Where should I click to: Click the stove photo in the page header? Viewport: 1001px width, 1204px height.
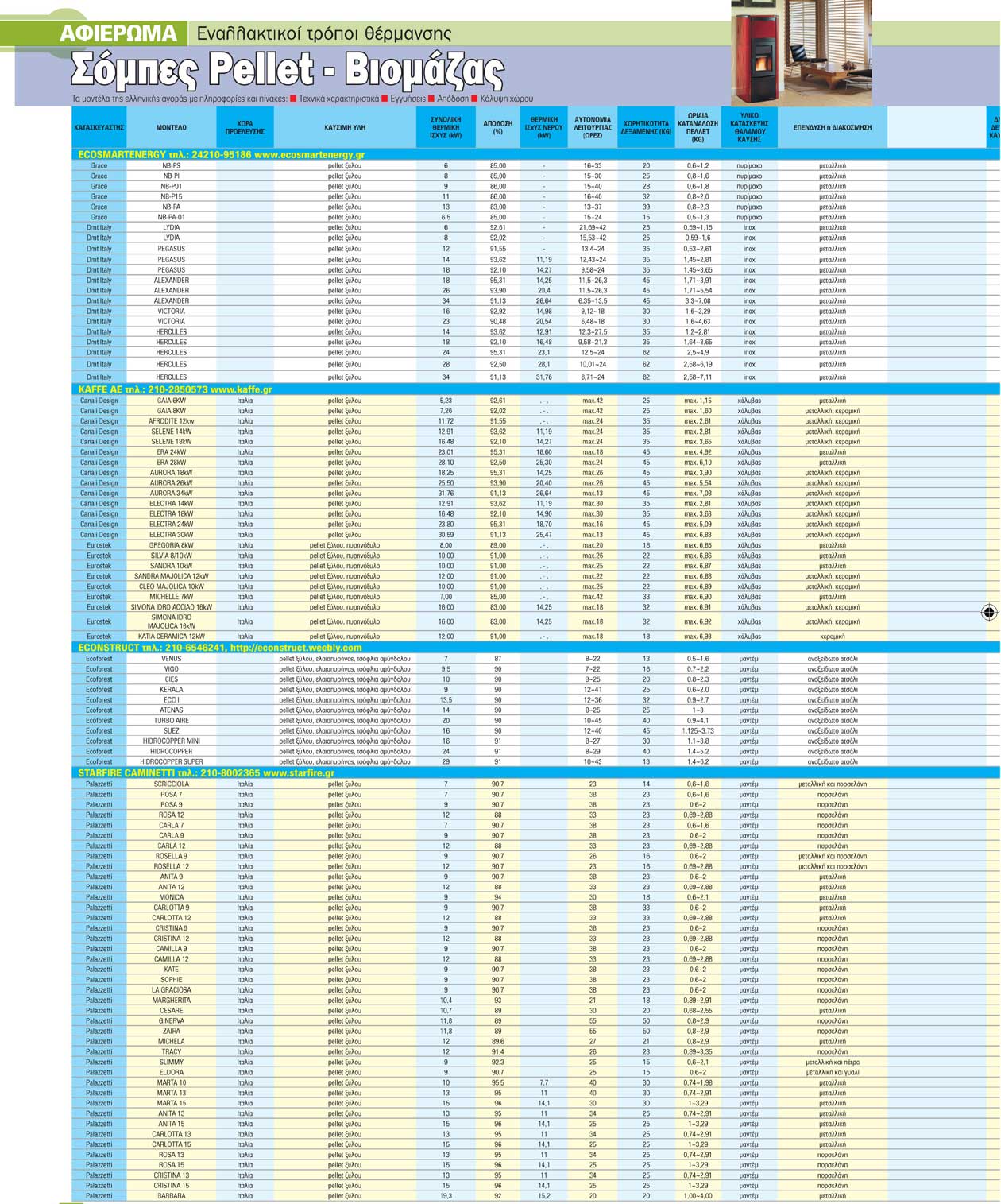coord(802,52)
